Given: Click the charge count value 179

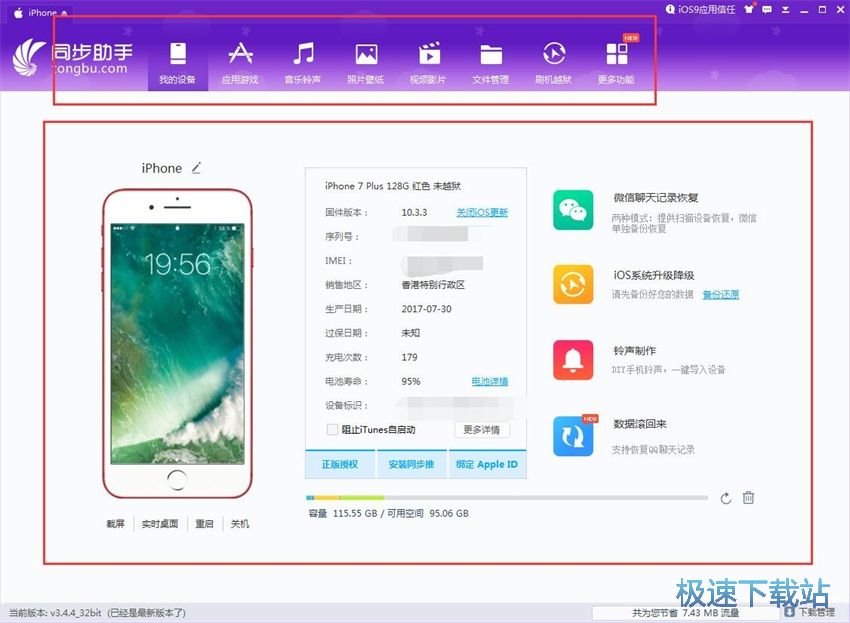Looking at the screenshot, I should coord(409,357).
